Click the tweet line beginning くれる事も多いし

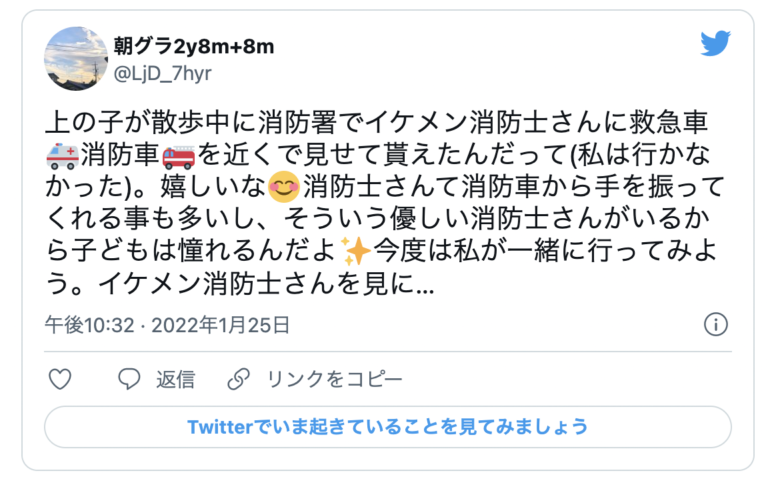[x=377, y=219]
